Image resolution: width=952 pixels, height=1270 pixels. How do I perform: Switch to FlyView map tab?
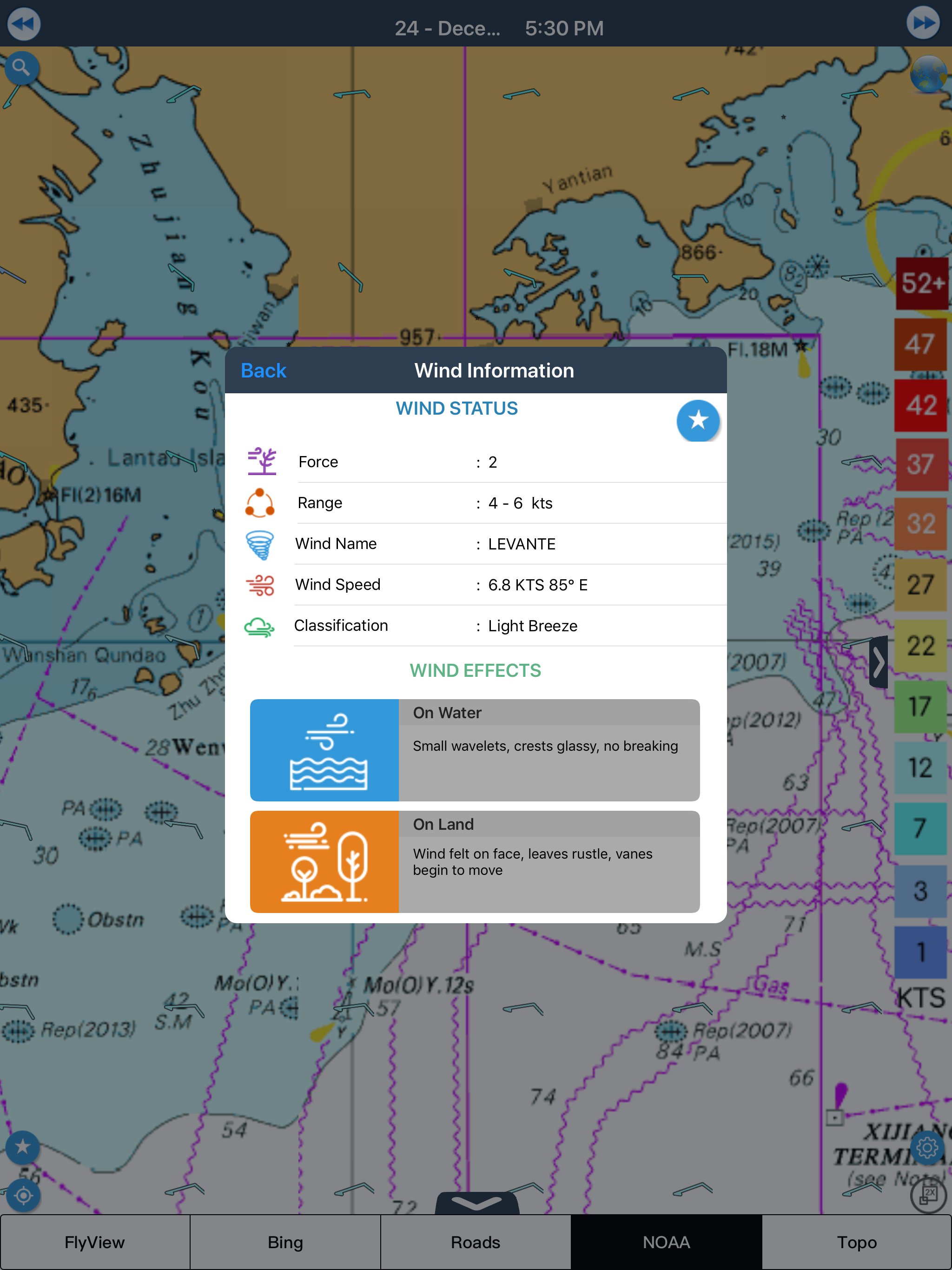(x=95, y=1242)
